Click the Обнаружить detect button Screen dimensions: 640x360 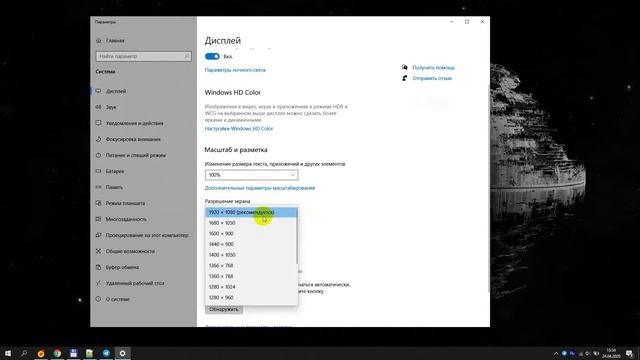pyautogui.click(x=224, y=309)
